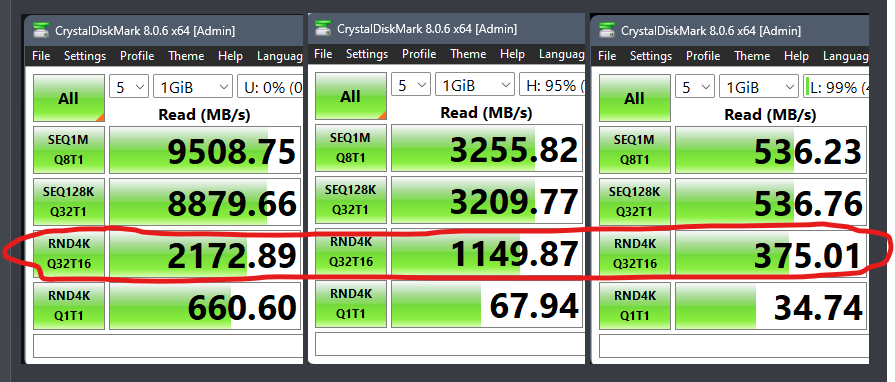This screenshot has height=382, width=895.
Task: Click the 34.74 read result
Action: coord(771,305)
